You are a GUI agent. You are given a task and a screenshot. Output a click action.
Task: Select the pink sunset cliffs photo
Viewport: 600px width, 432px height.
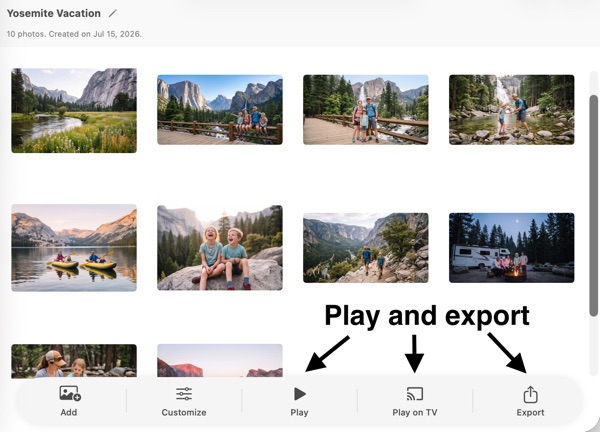click(x=220, y=361)
